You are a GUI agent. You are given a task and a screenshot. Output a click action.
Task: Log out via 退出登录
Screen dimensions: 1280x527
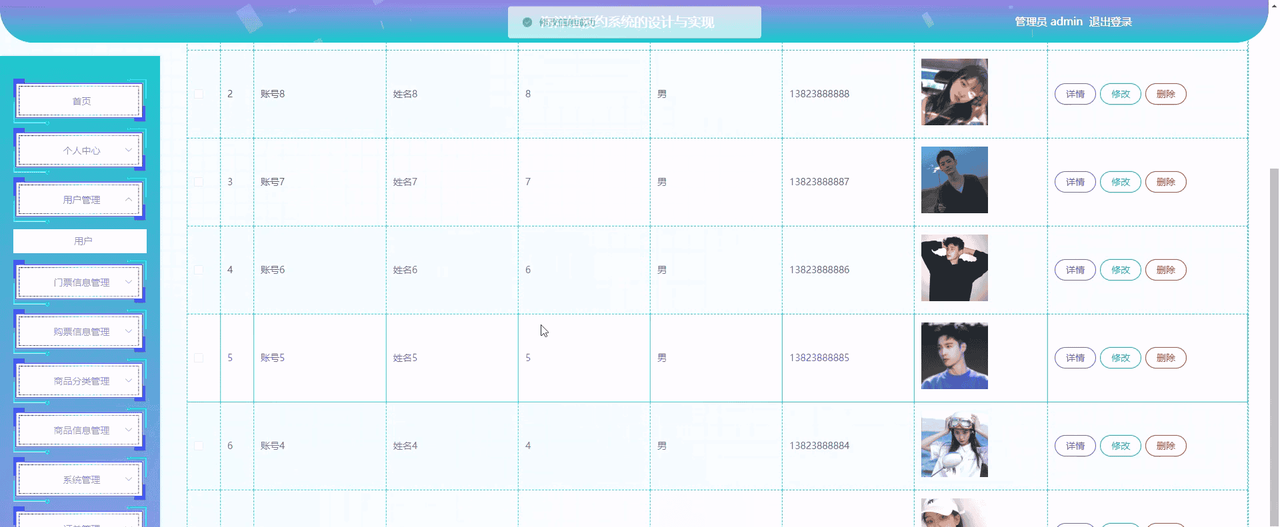click(x=1110, y=22)
